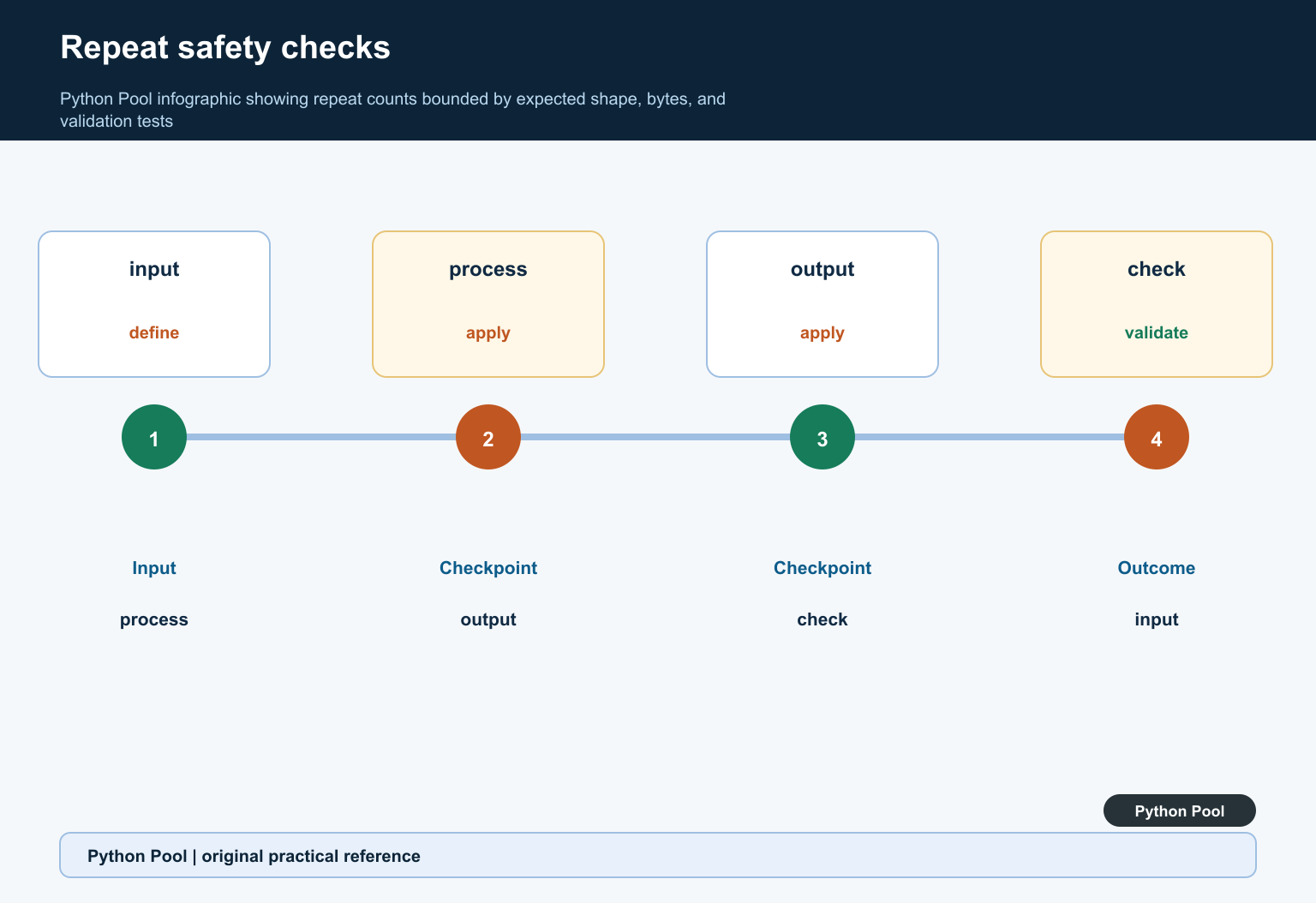Viewport: 1316px width, 903px height.
Task: Click the Outcome label under step 4
Action: coord(1157,568)
